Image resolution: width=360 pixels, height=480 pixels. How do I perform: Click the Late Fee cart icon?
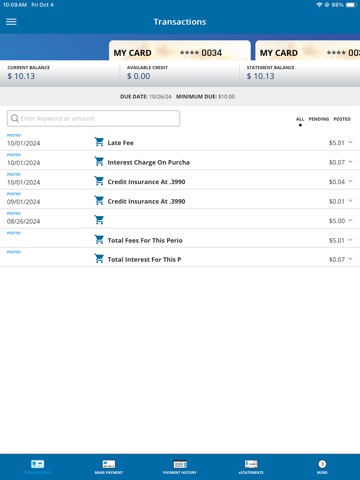(x=99, y=142)
